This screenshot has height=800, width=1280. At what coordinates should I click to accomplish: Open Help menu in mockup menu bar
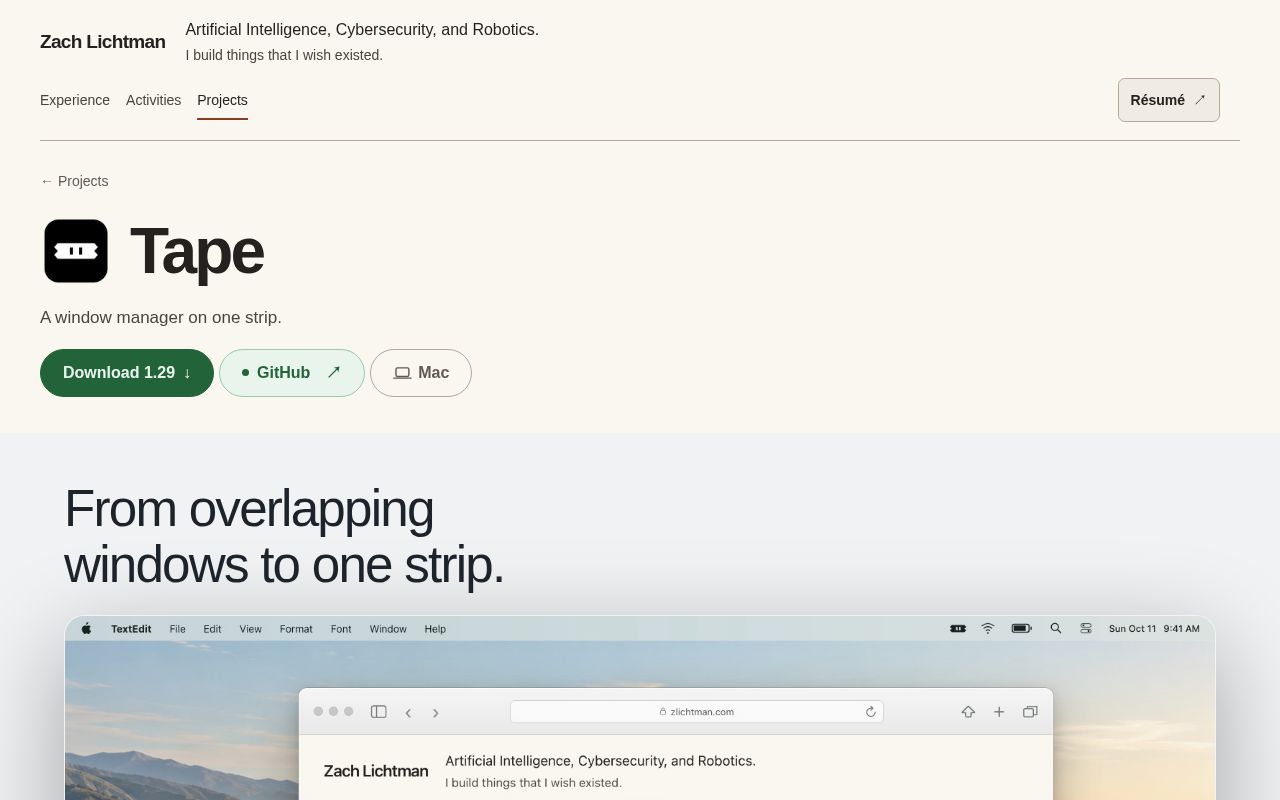tap(435, 629)
